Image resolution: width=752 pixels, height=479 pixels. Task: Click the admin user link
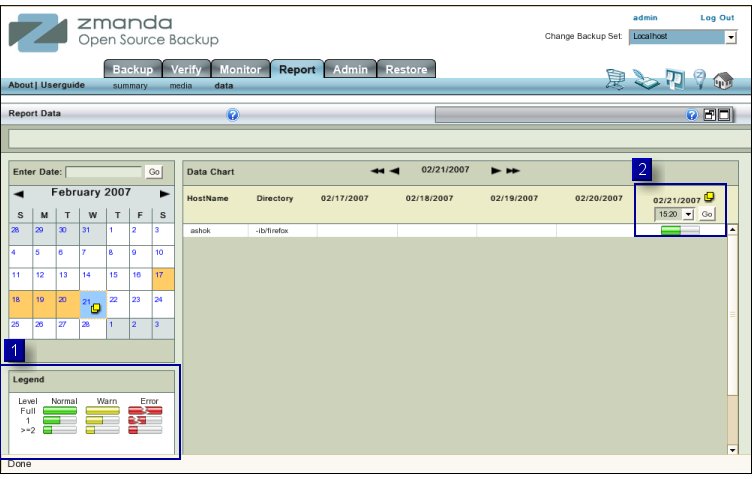tap(645, 18)
